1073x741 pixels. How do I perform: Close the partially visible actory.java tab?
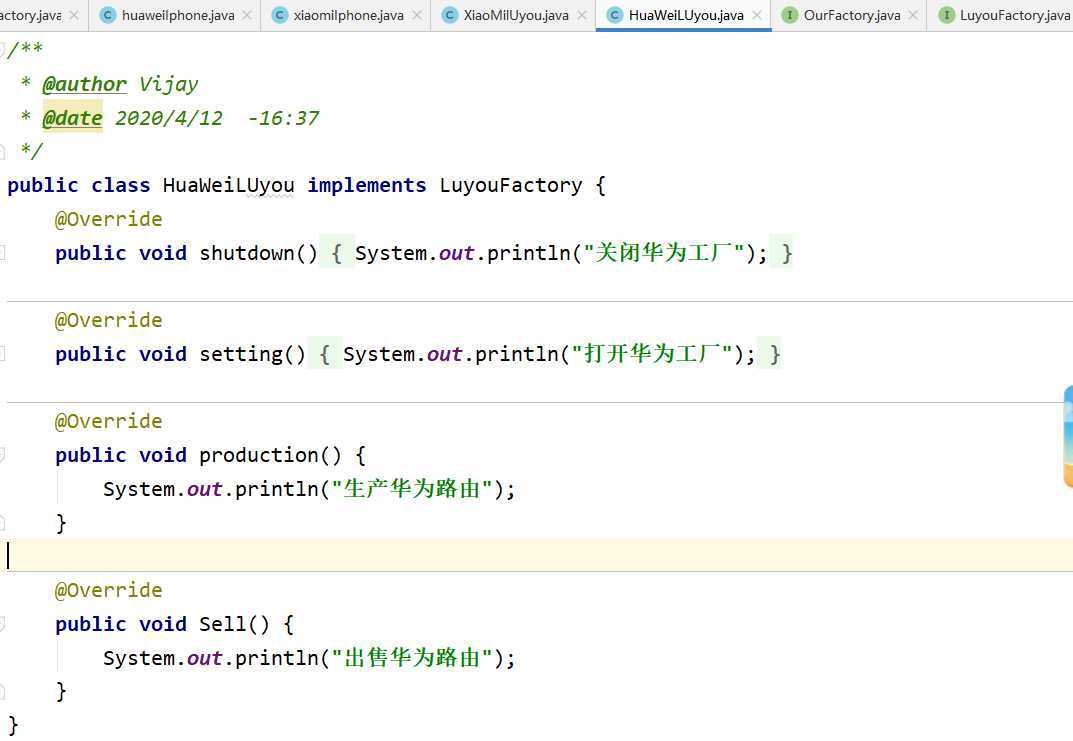74,15
